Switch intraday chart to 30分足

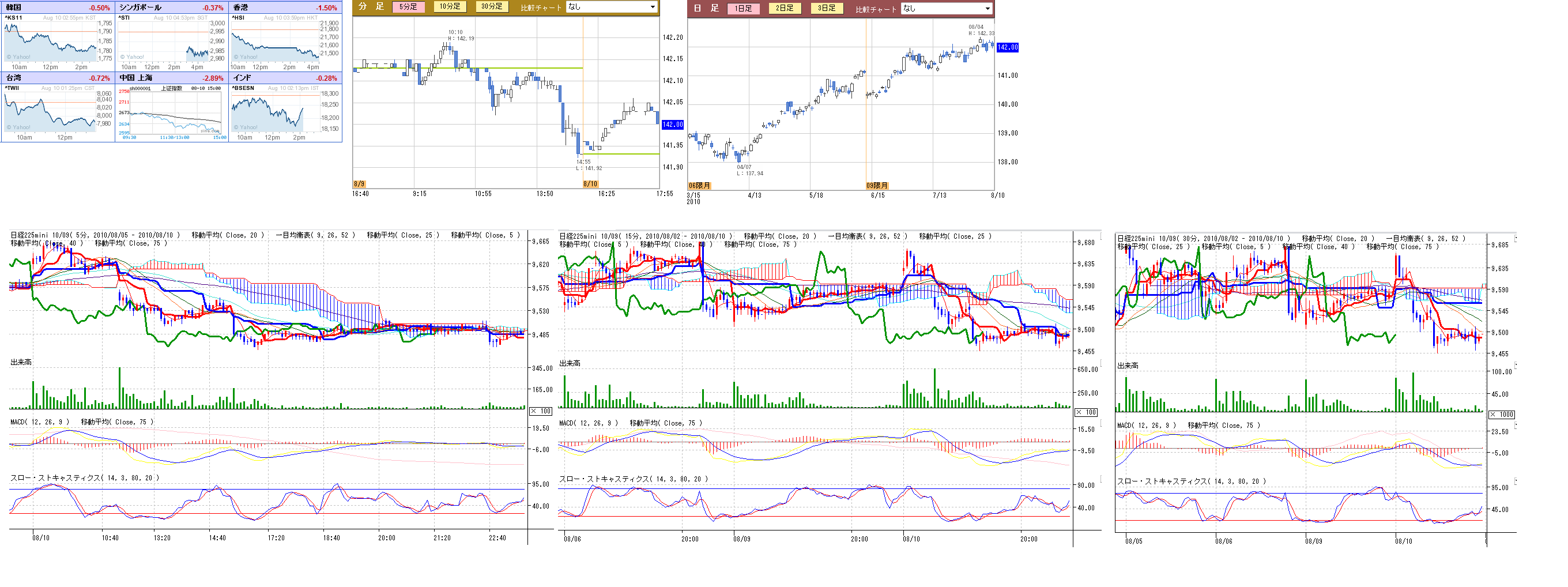click(491, 7)
